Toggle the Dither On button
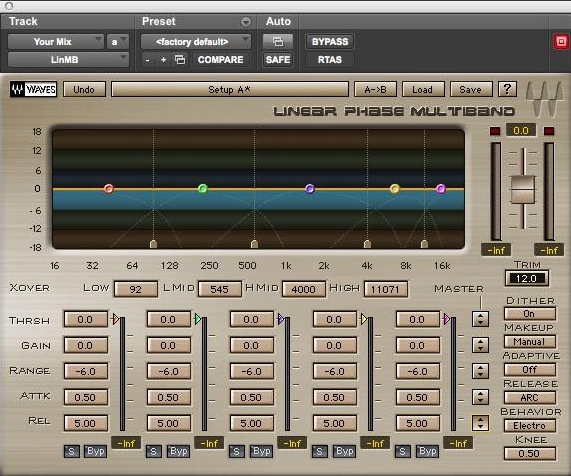 coord(530,314)
